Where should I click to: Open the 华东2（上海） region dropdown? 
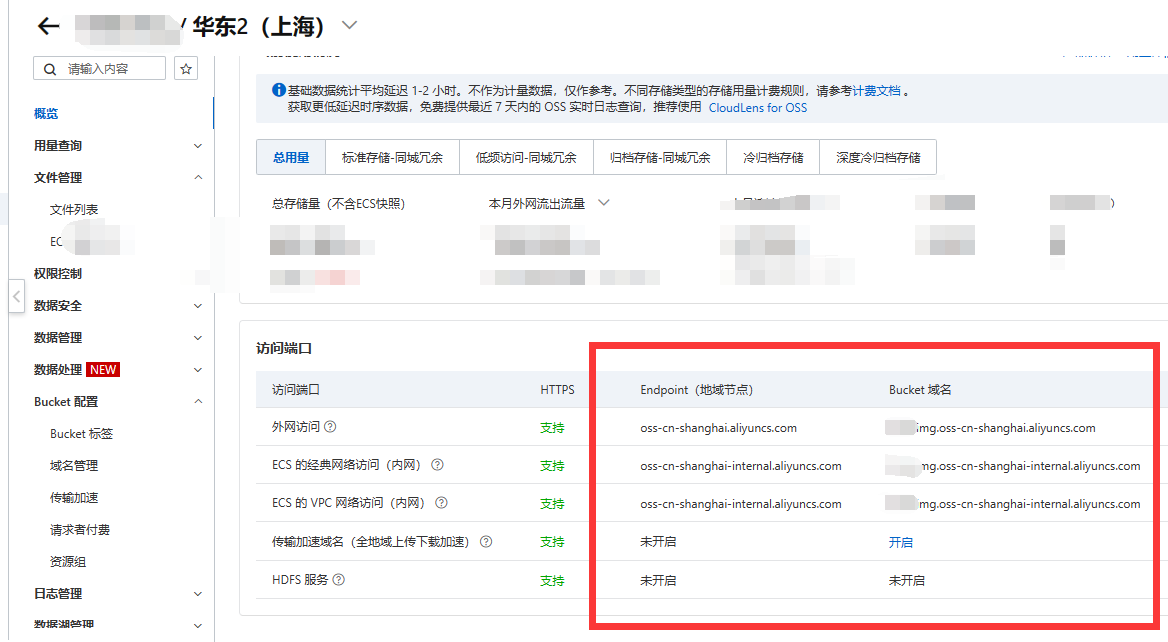click(349, 25)
